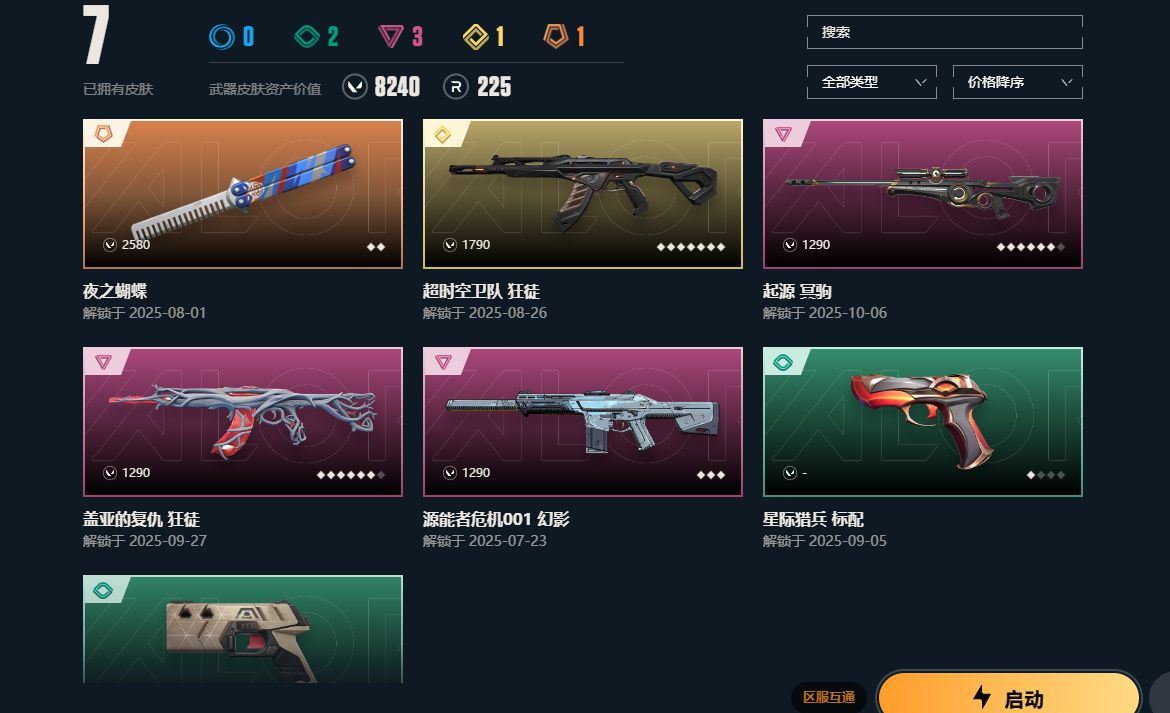Click the pink Premium-tier triangle icon
1170x713 pixels.
pyautogui.click(x=391, y=37)
